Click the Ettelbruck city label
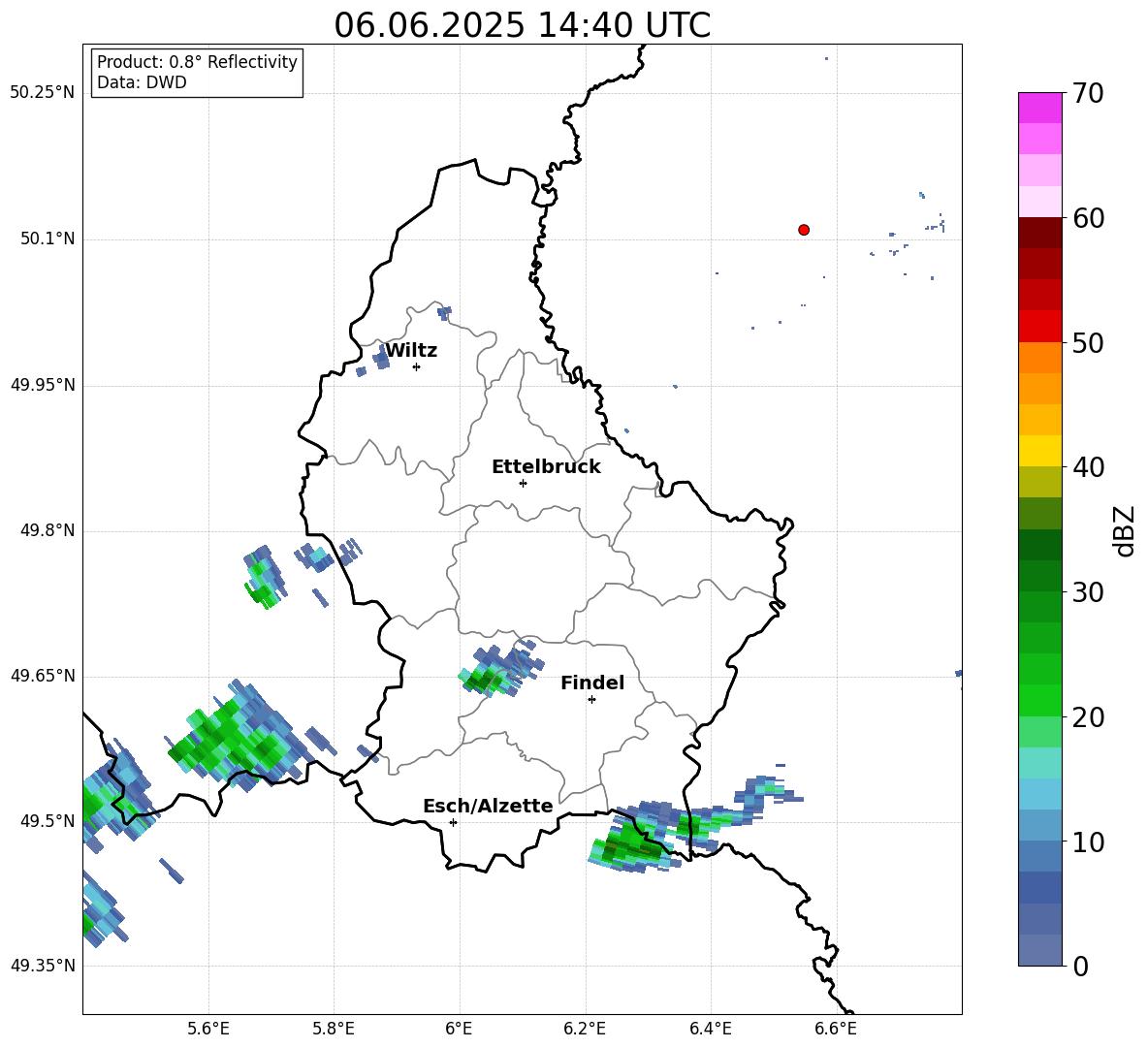 pos(546,467)
